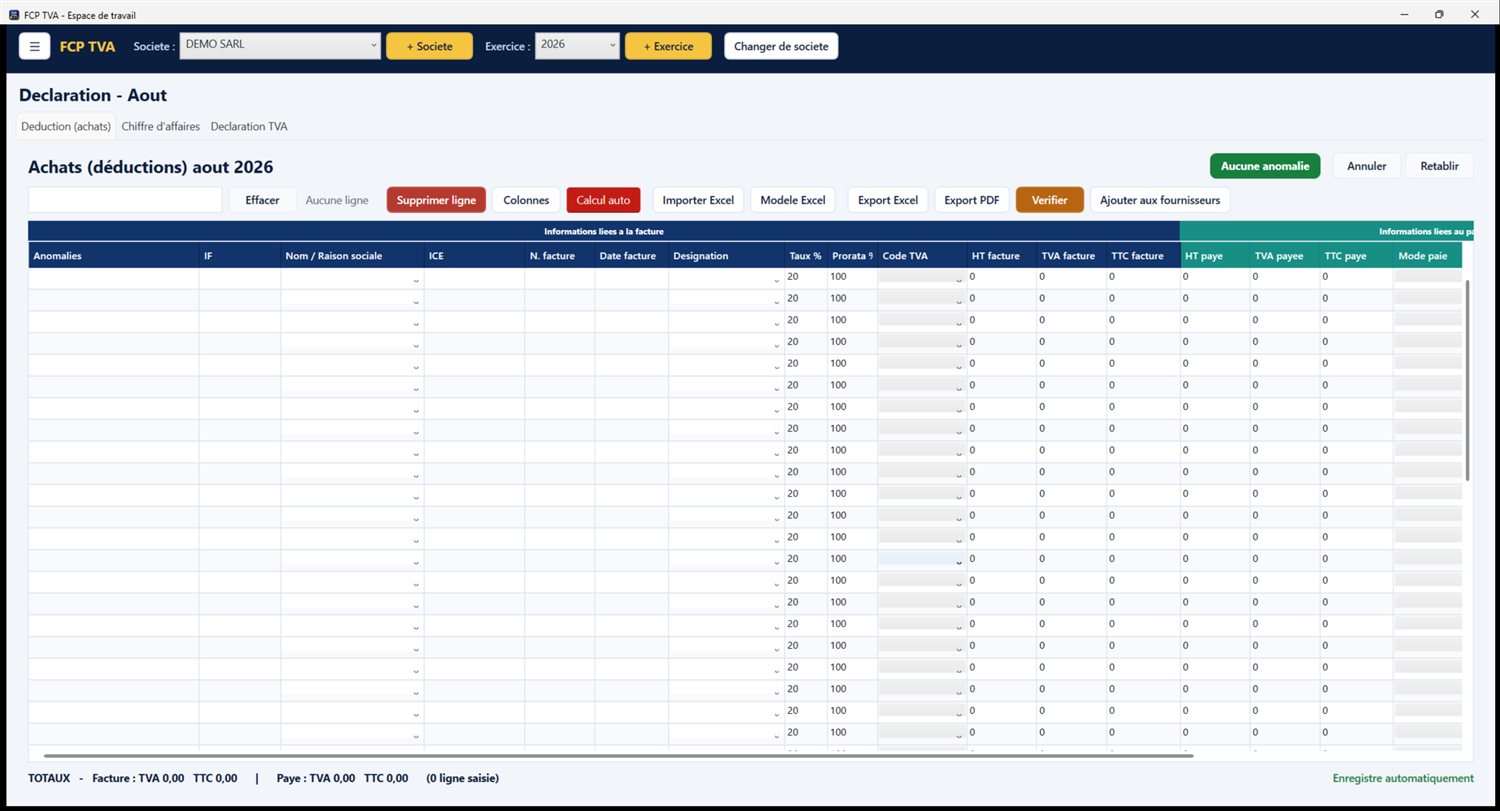Open Code TVA dropdown in second row
The height and width of the screenshot is (811, 1500).
click(x=922, y=299)
